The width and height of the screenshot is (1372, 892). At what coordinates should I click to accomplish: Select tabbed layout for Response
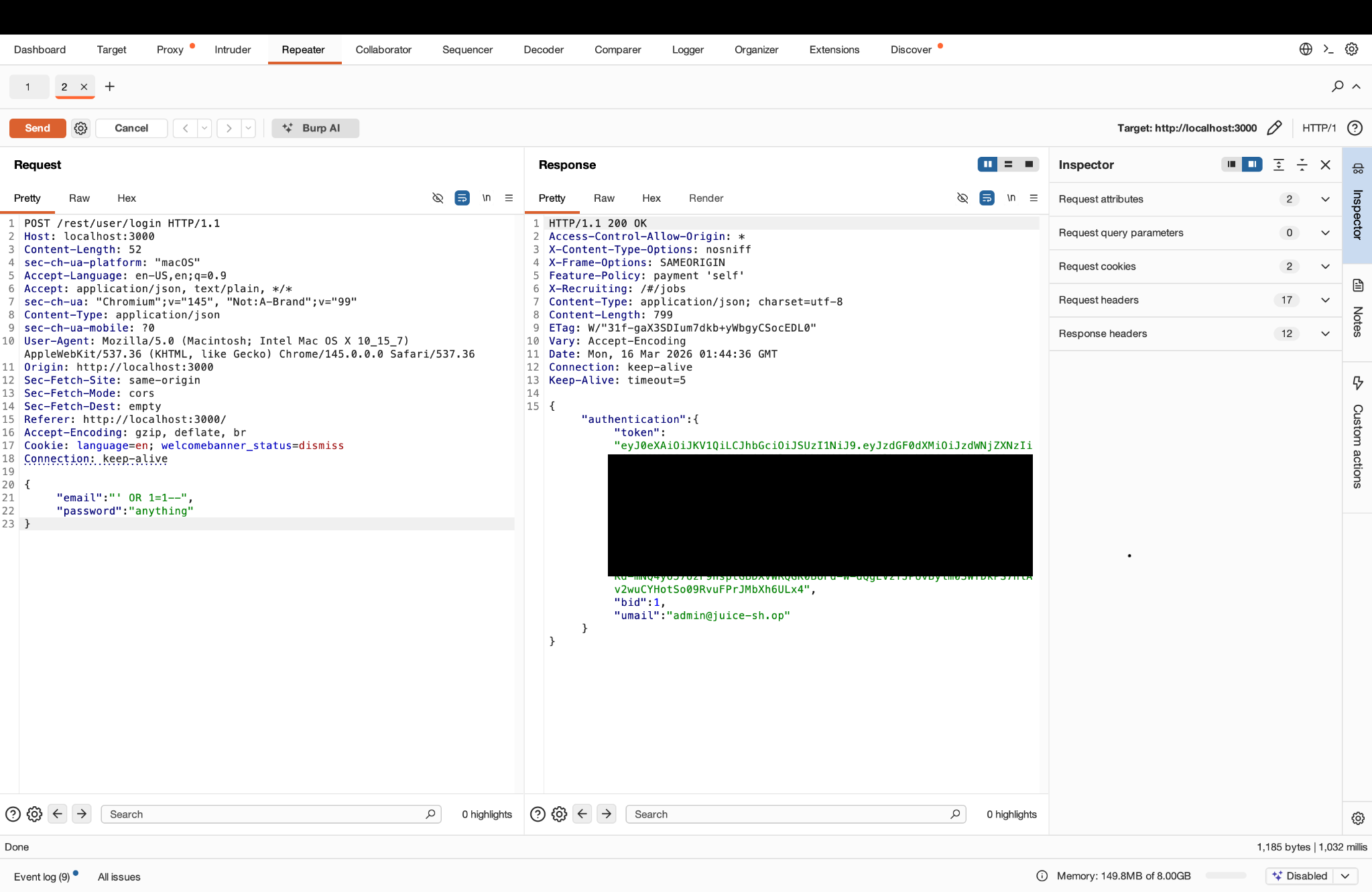[1029, 164]
